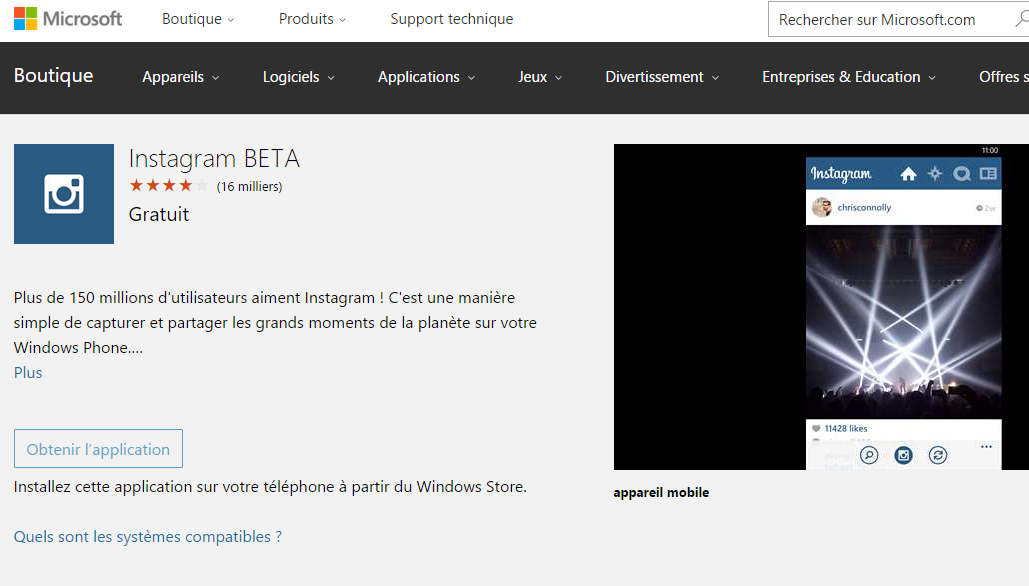Image resolution: width=1029 pixels, height=586 pixels.
Task: Click the chrisconnolly profile avatar
Action: pos(822,208)
